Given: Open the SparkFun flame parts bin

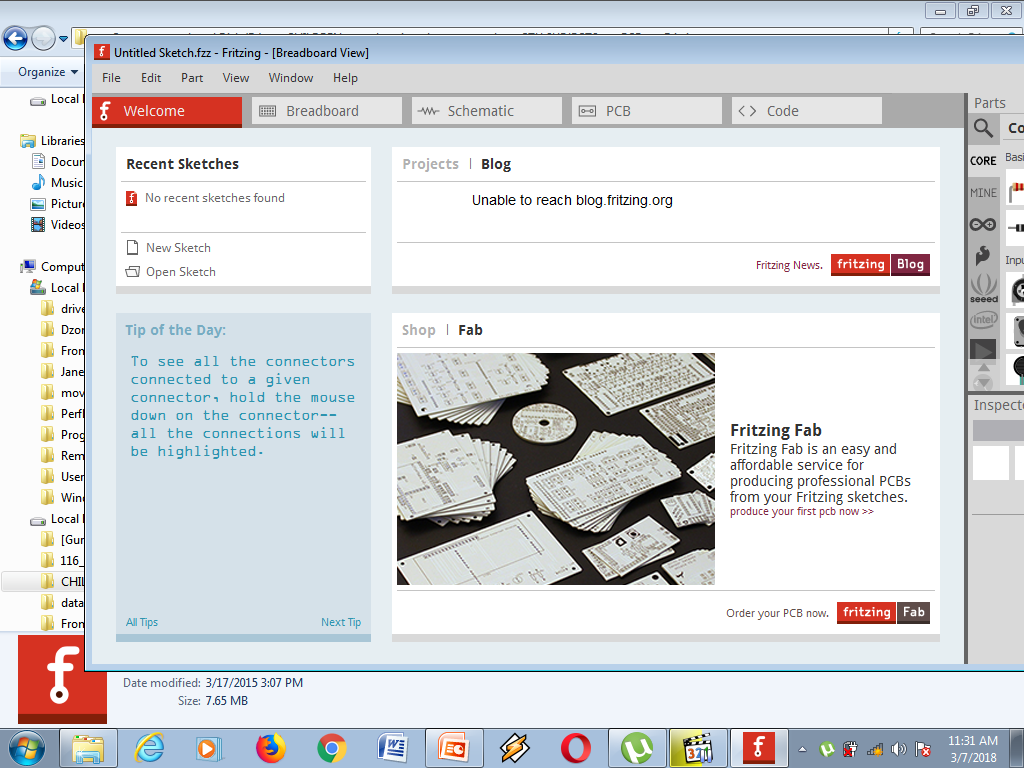Looking at the screenshot, I should tap(983, 255).
